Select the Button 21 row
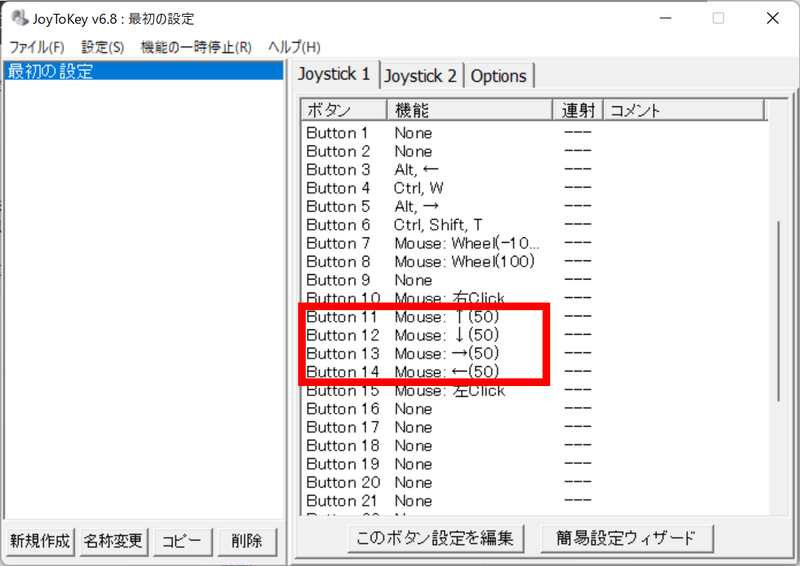This screenshot has height=566, width=800. click(534, 501)
